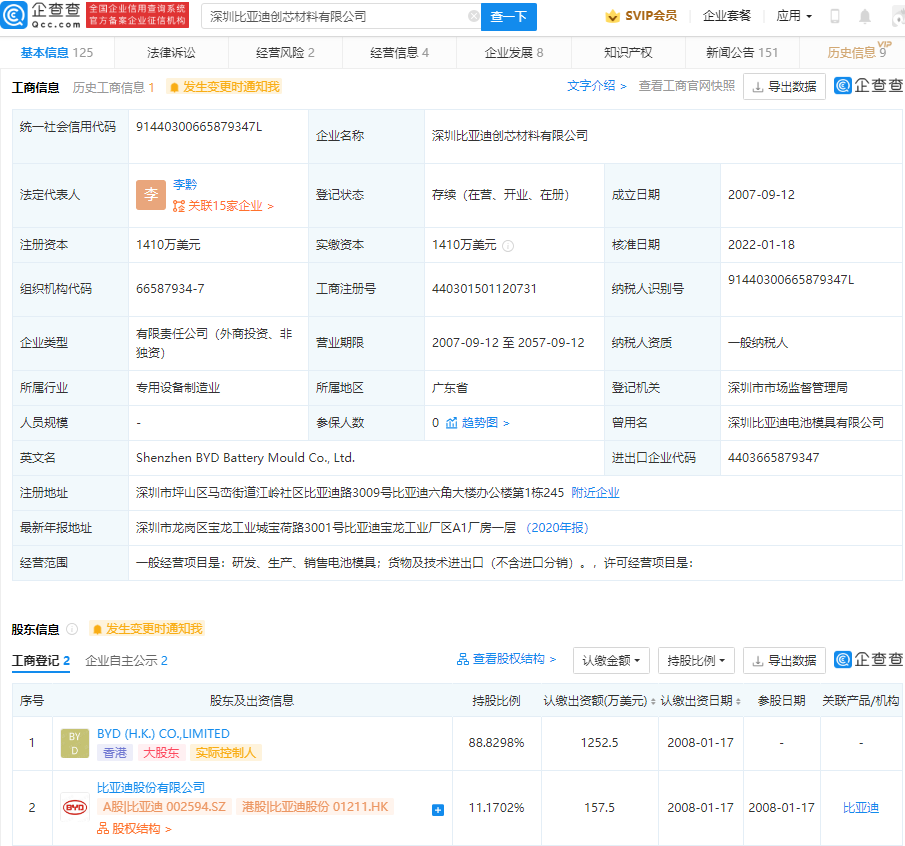Clear the search box with the X icon

pos(473,17)
